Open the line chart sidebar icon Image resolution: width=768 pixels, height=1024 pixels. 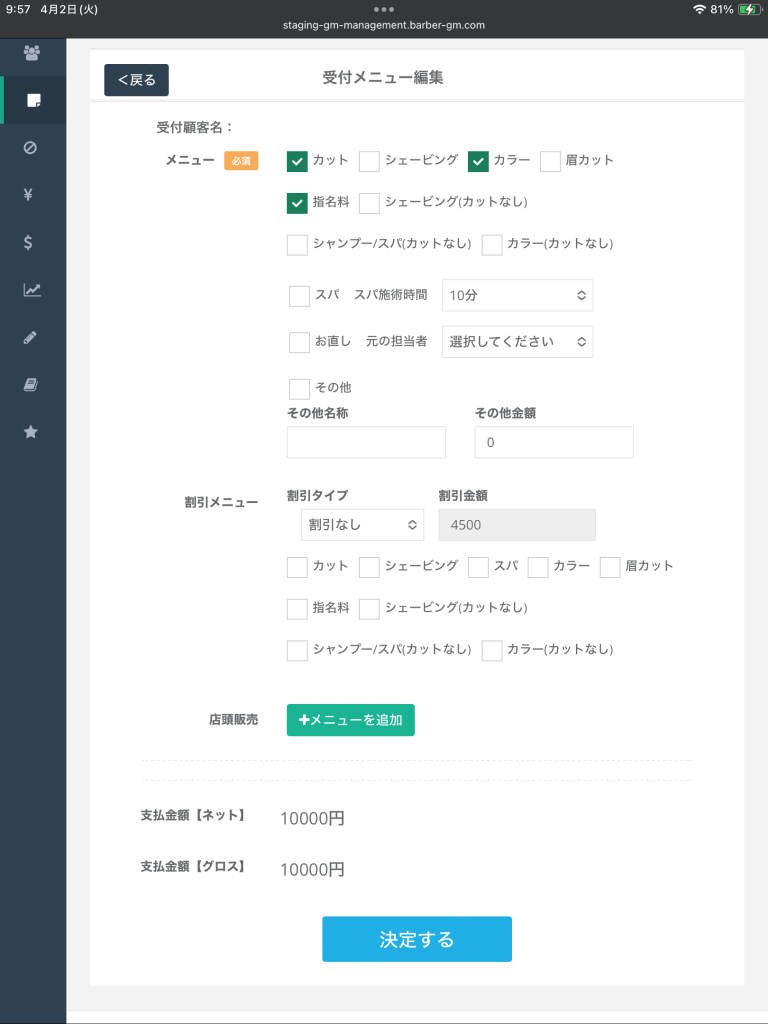(32, 290)
